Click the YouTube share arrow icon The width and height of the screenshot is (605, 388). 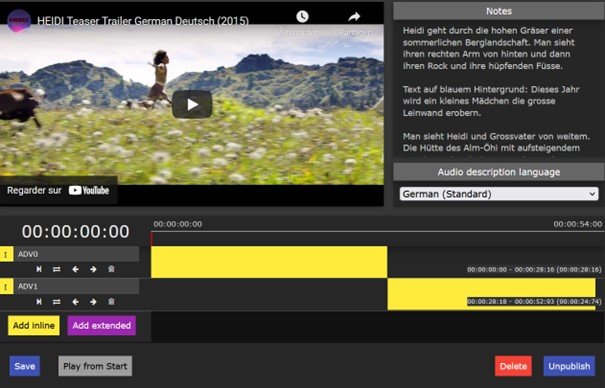354,17
